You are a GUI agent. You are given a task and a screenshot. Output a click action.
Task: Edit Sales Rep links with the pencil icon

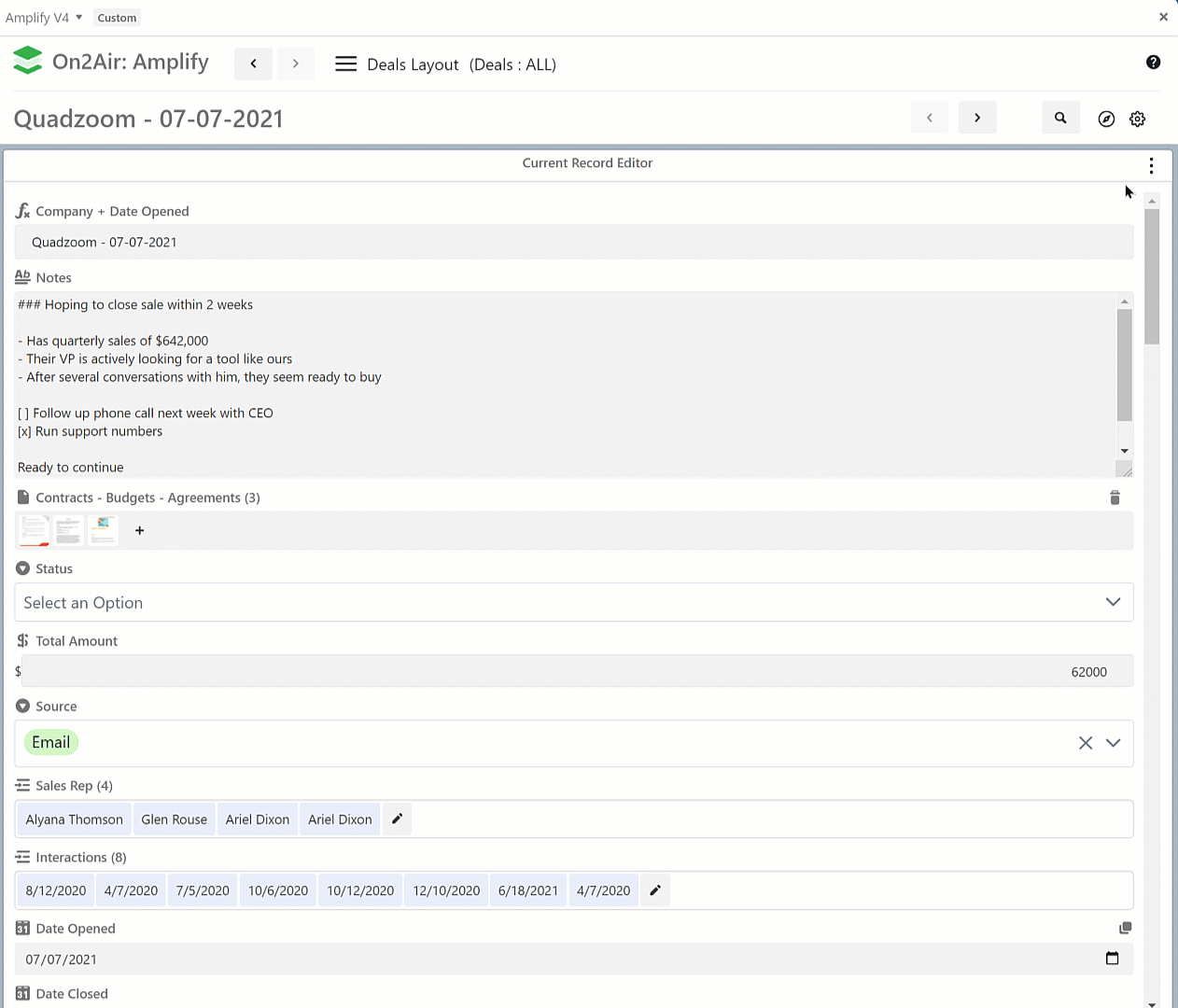click(x=397, y=819)
